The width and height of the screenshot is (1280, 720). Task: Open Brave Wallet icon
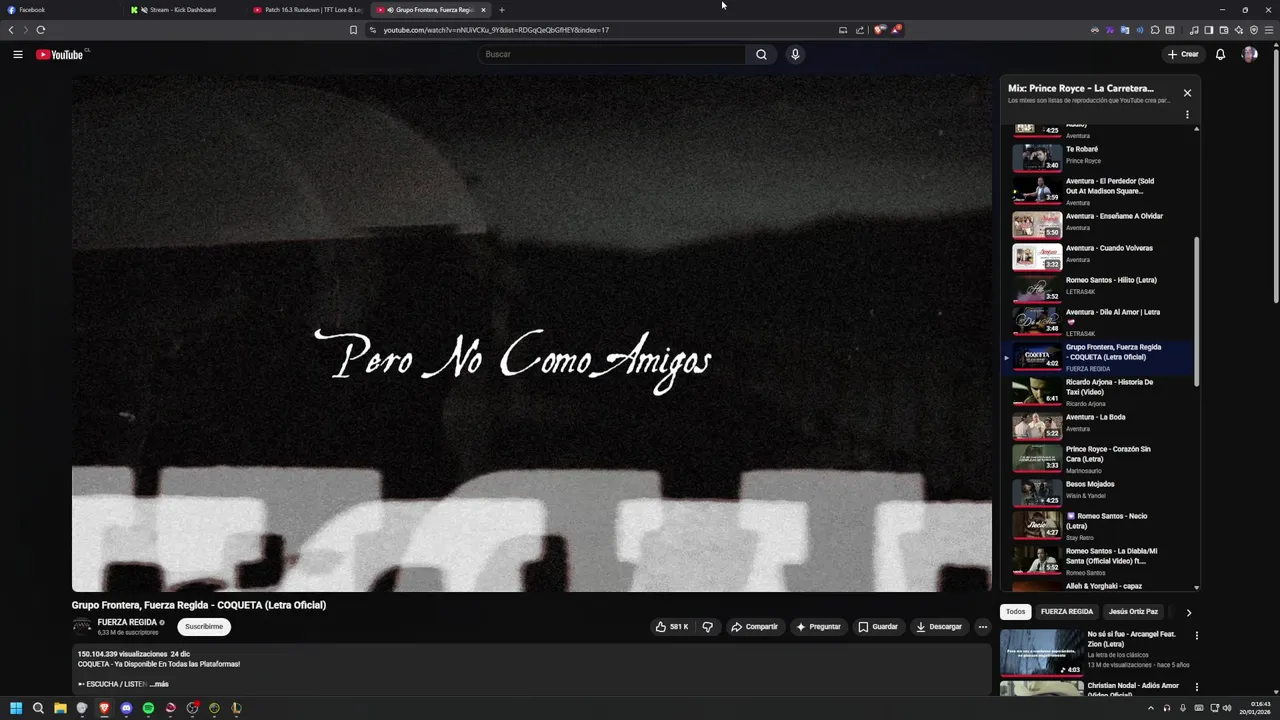[x=1224, y=30]
